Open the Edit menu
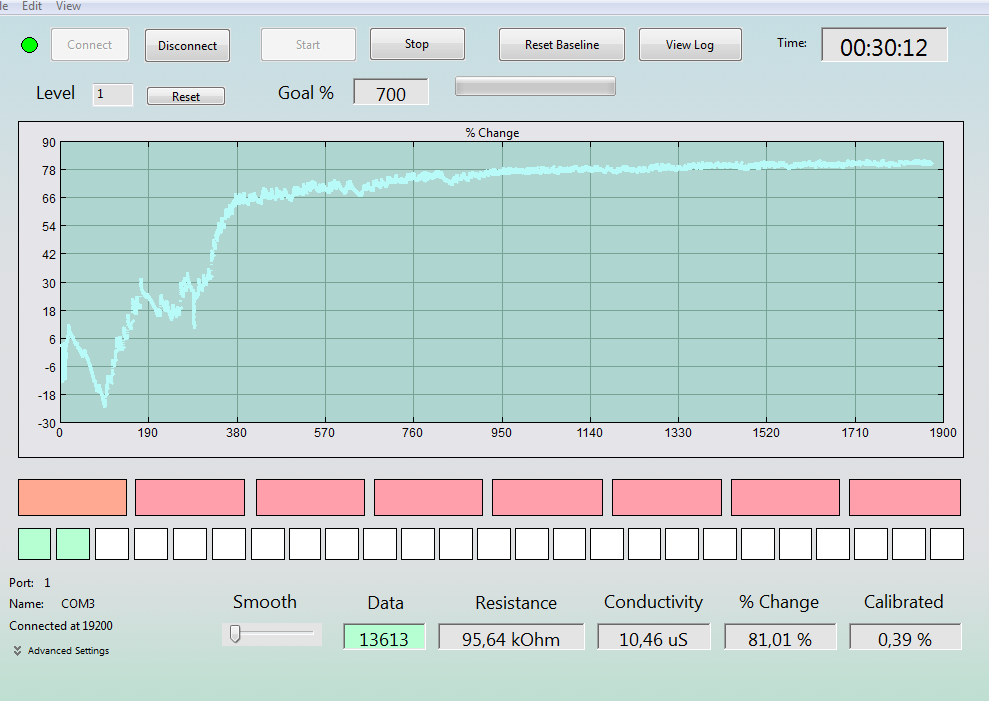The width and height of the screenshot is (989, 701). (x=32, y=6)
